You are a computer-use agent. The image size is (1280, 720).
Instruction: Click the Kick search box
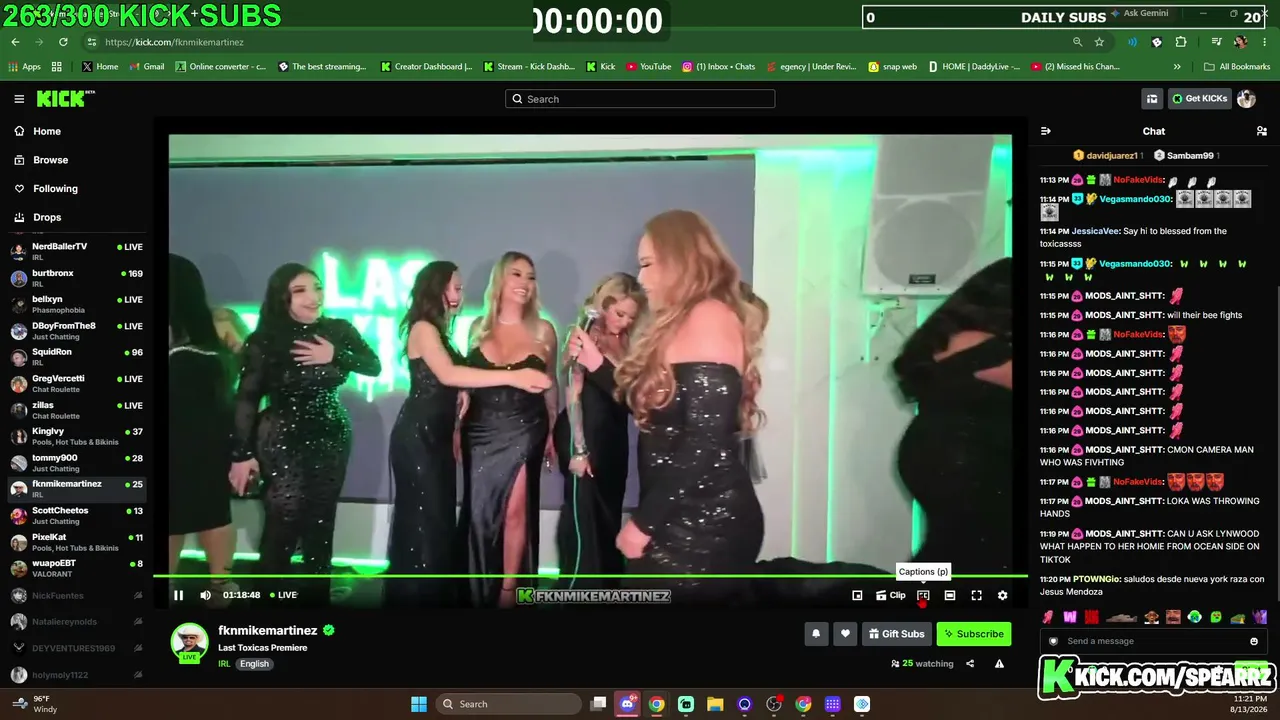(640, 99)
